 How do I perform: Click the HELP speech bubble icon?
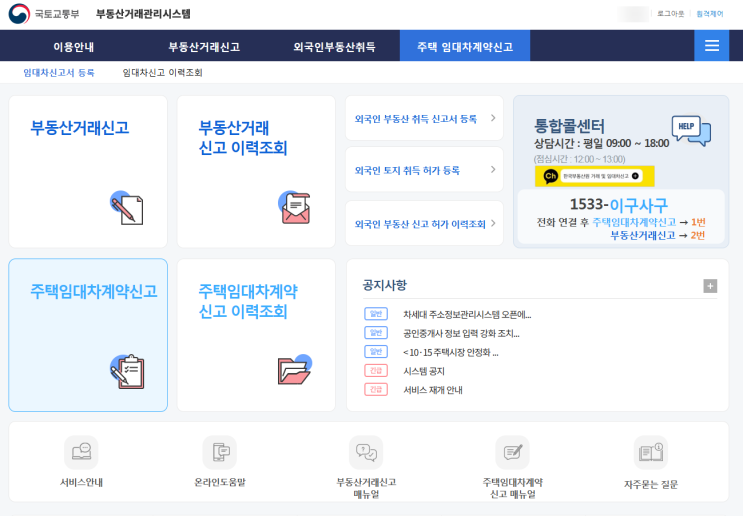(x=691, y=130)
